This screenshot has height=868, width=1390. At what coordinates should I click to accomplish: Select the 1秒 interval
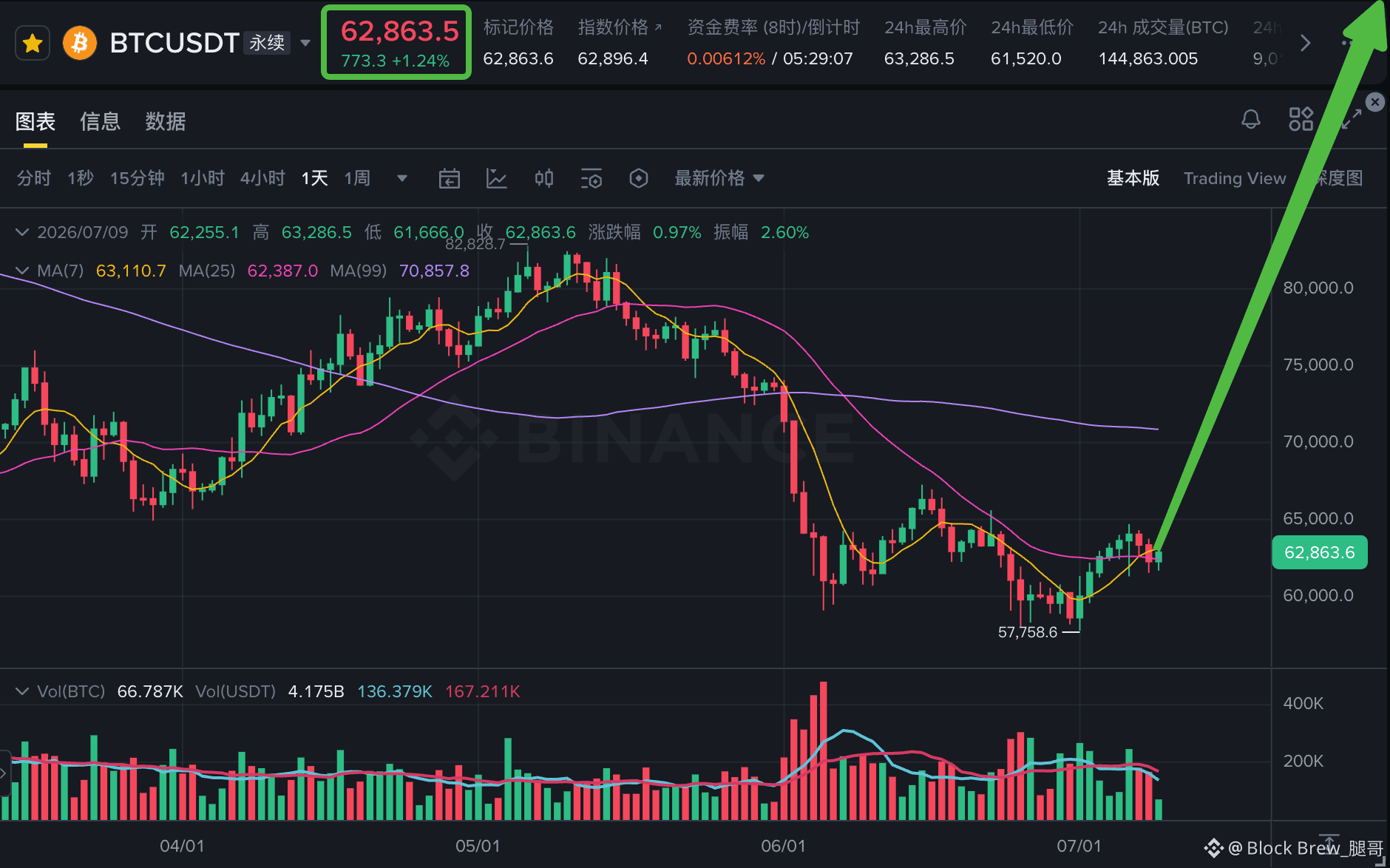pyautogui.click(x=81, y=178)
